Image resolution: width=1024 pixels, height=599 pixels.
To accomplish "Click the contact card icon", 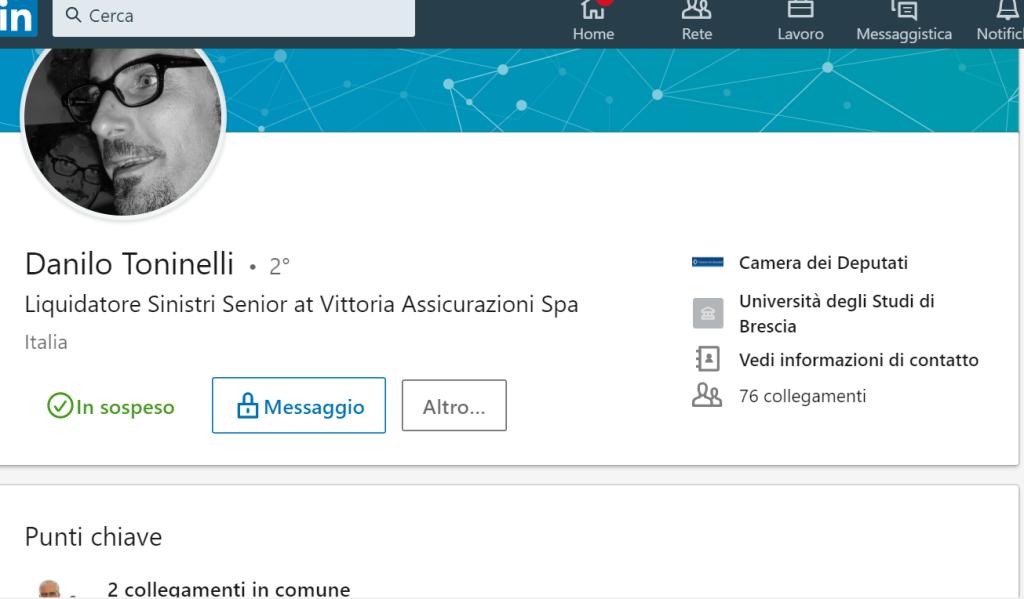I will pyautogui.click(x=708, y=359).
